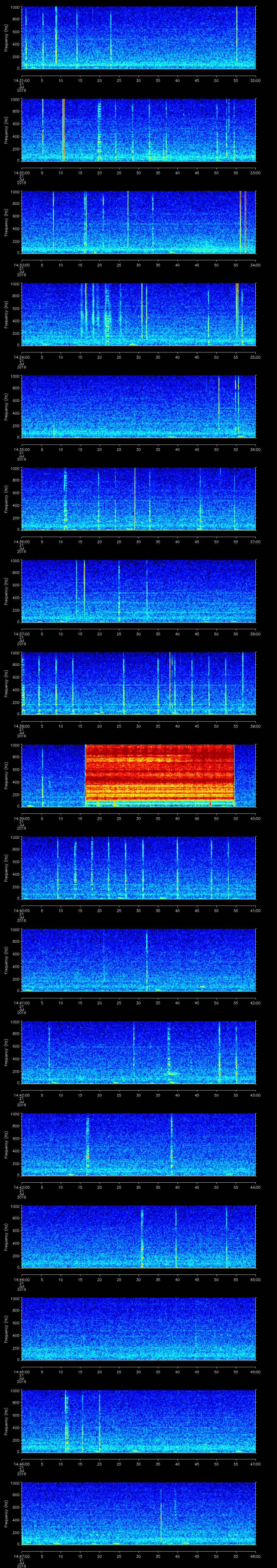Click the "14:41:00" start time label

pos(21,1003)
